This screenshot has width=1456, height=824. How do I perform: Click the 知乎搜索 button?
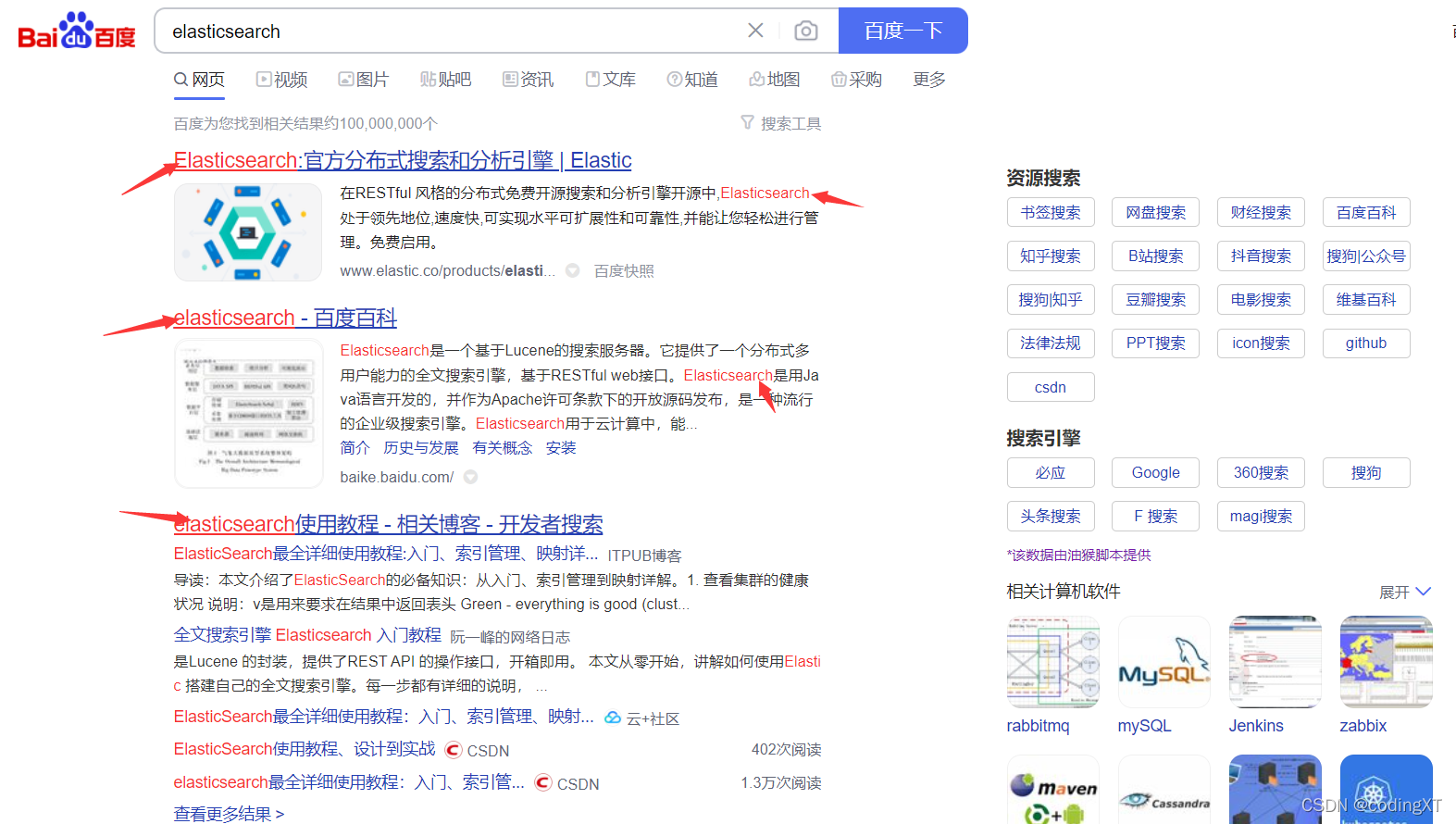pos(1051,256)
